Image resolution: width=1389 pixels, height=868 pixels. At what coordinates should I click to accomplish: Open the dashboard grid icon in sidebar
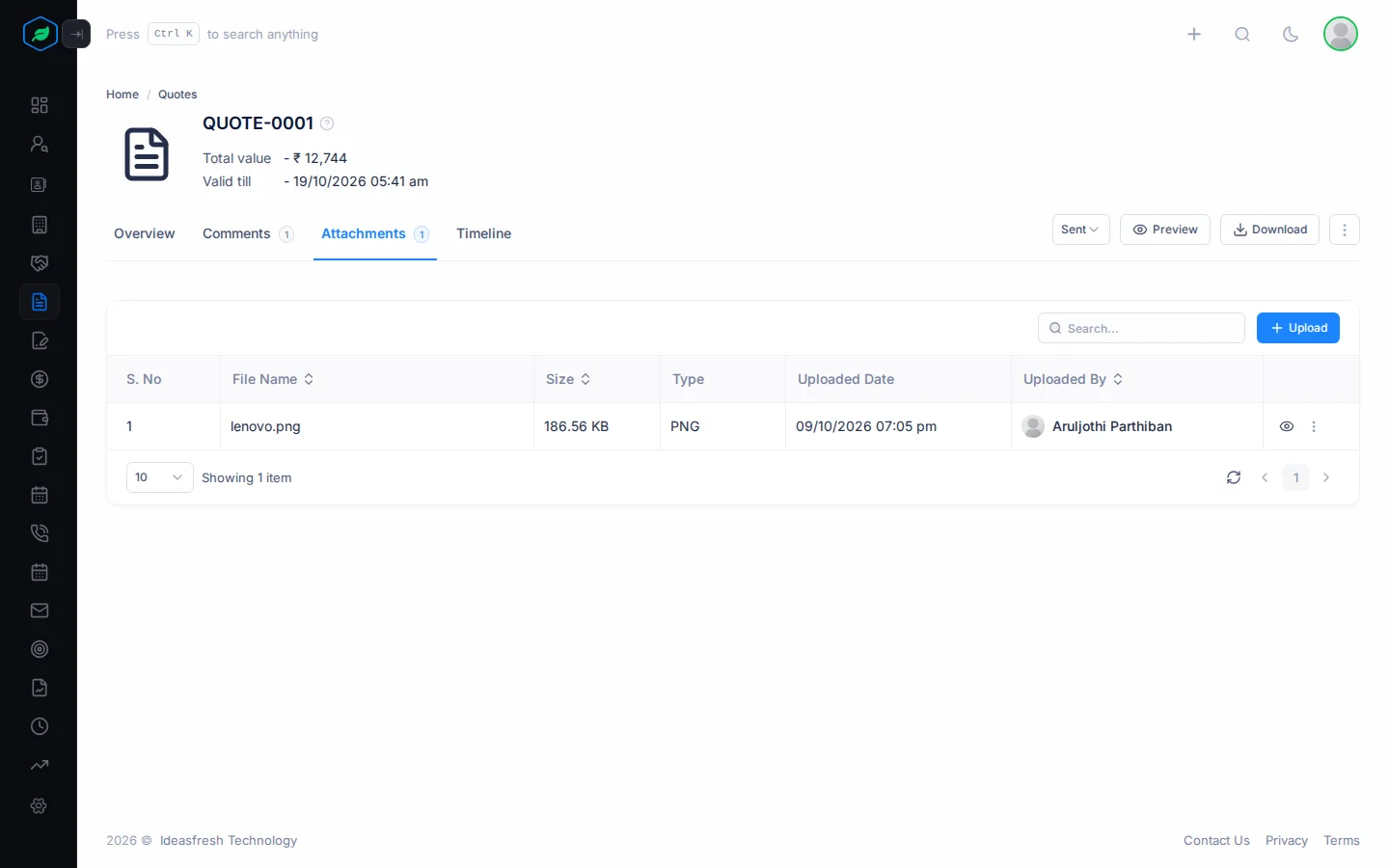pyautogui.click(x=40, y=105)
